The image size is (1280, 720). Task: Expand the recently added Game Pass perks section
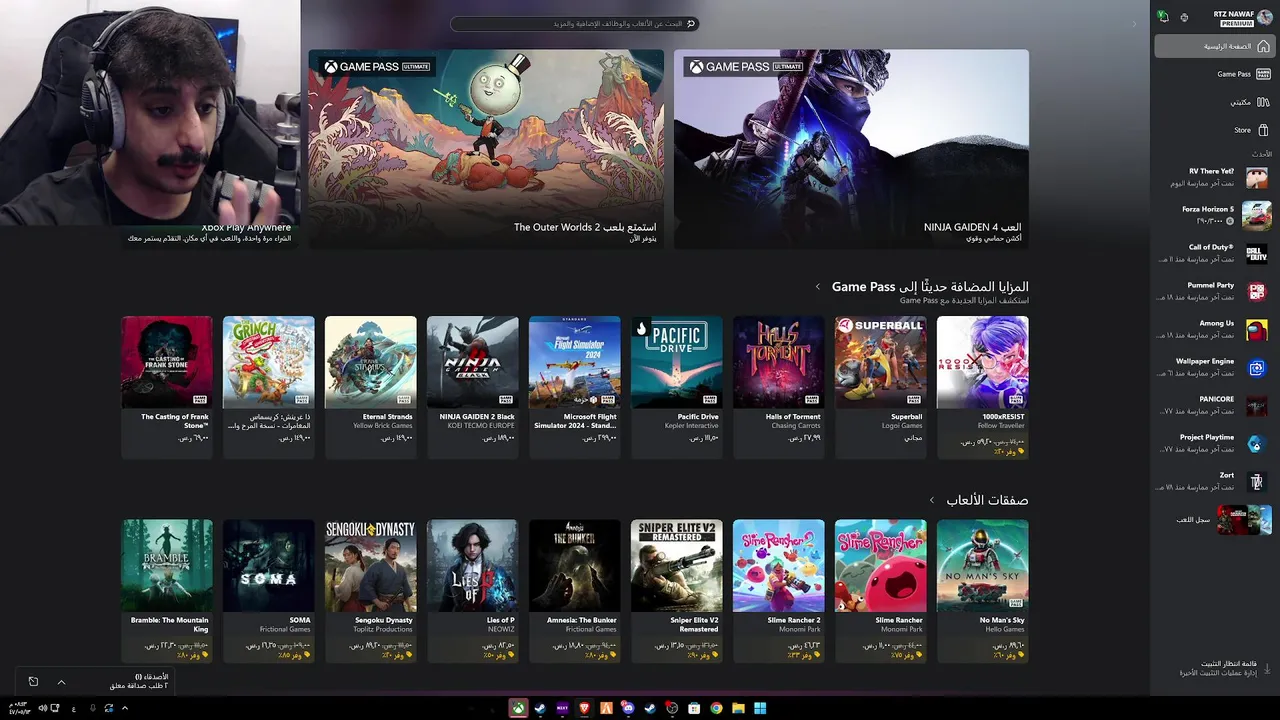(x=818, y=287)
